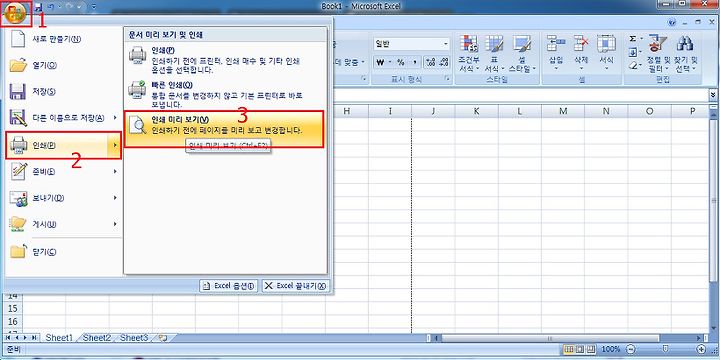Expand the formula bar chevron
The width and height of the screenshot is (720, 360).
click(713, 94)
